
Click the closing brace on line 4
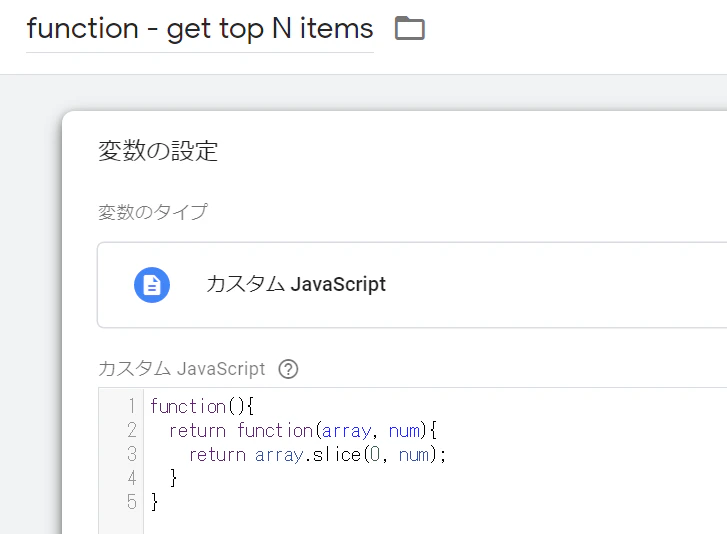(174, 478)
